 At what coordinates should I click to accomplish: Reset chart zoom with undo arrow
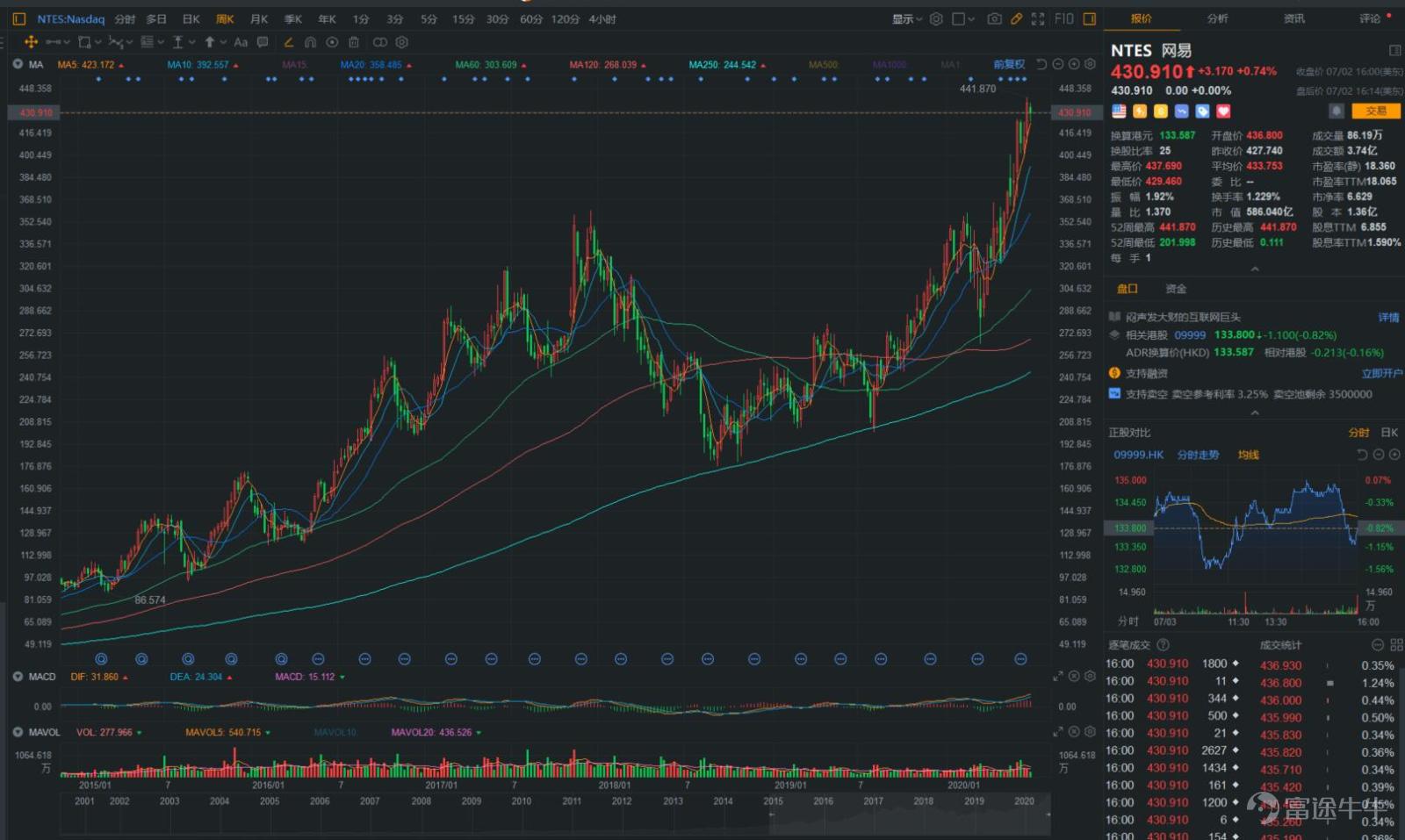click(x=1041, y=64)
